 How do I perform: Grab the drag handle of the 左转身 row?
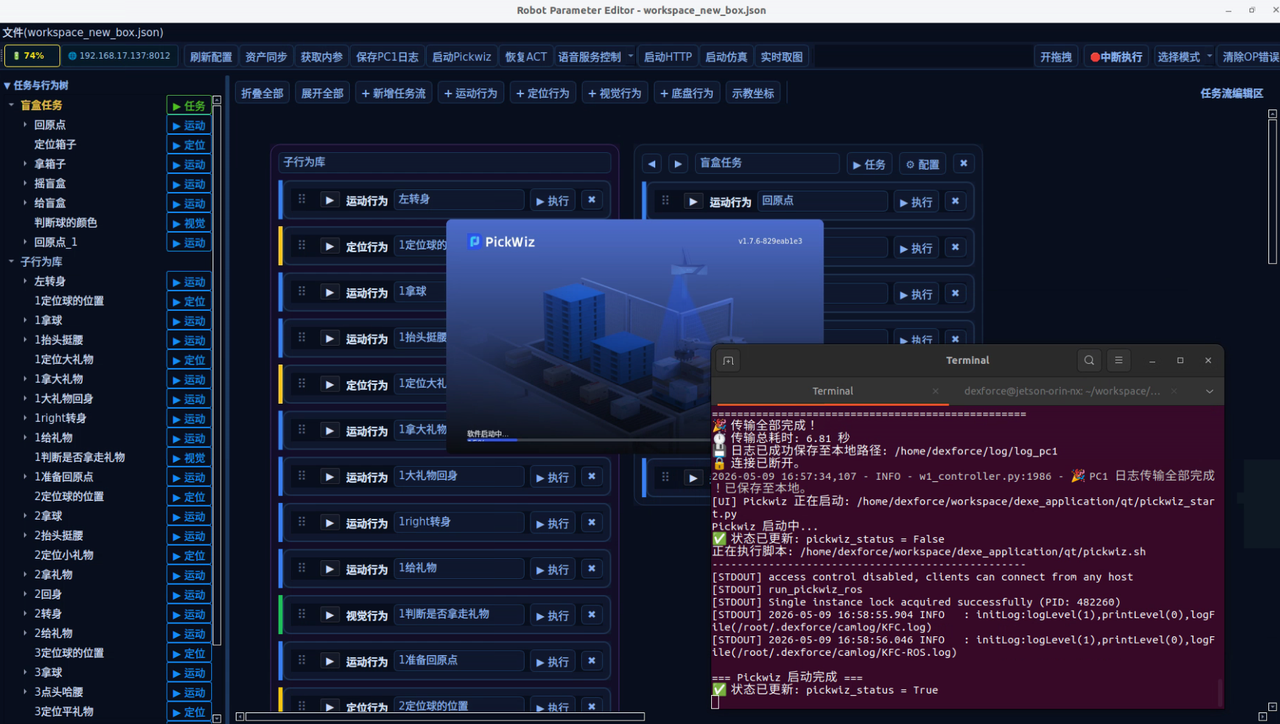[301, 200]
